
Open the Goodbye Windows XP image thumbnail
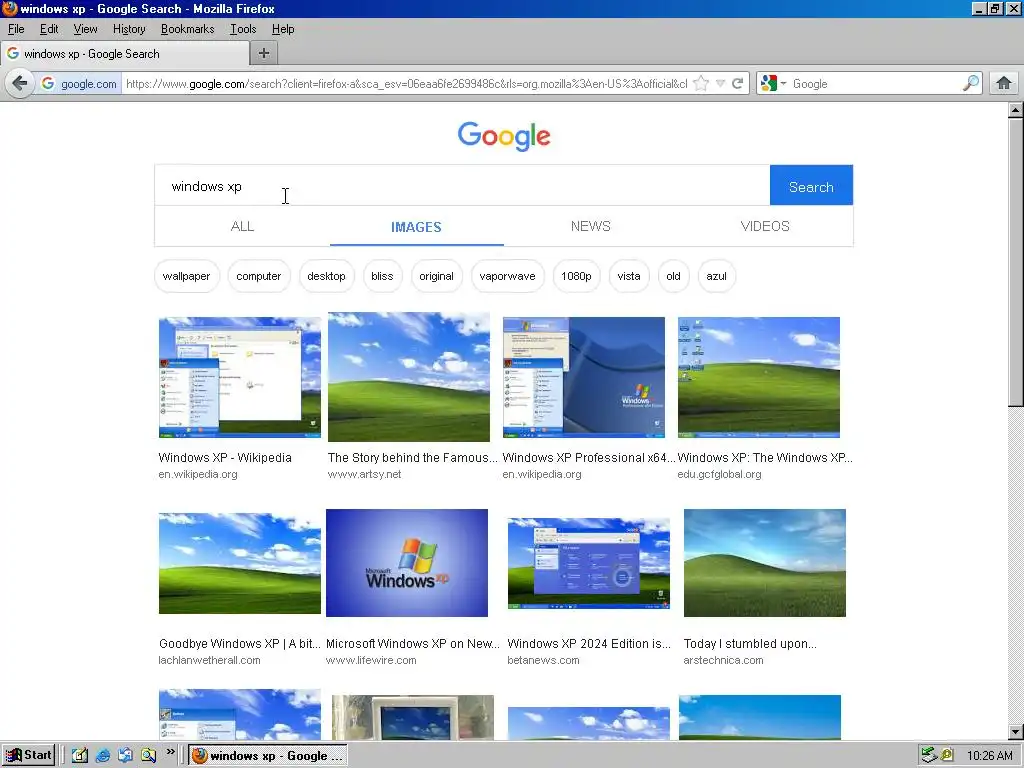240,564
